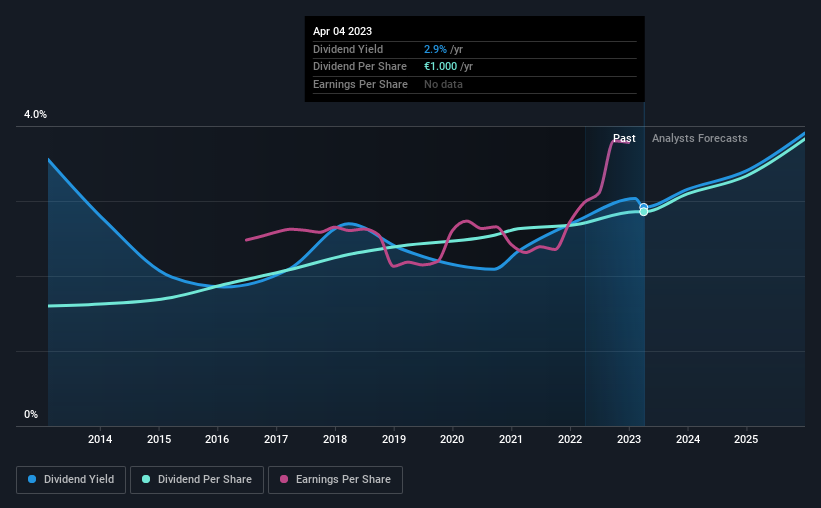This screenshot has width=821, height=508.
Task: Click the teal Dividend Per Share legend dot
Action: coord(146,479)
